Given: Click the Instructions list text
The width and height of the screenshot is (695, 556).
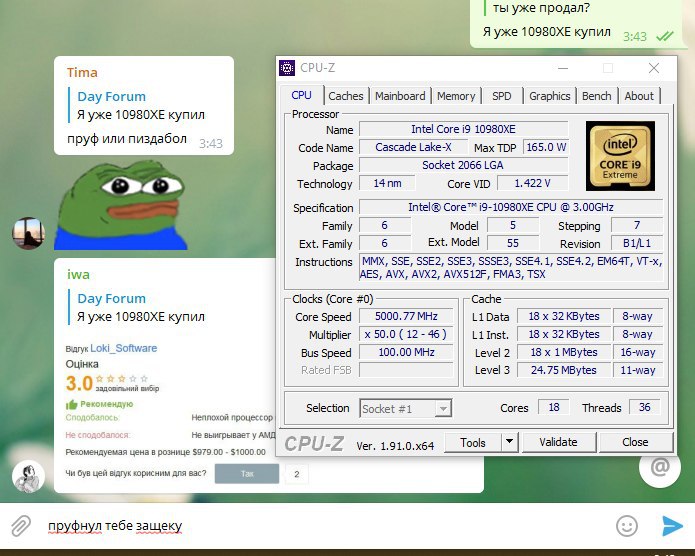Looking at the screenshot, I should tap(511, 267).
